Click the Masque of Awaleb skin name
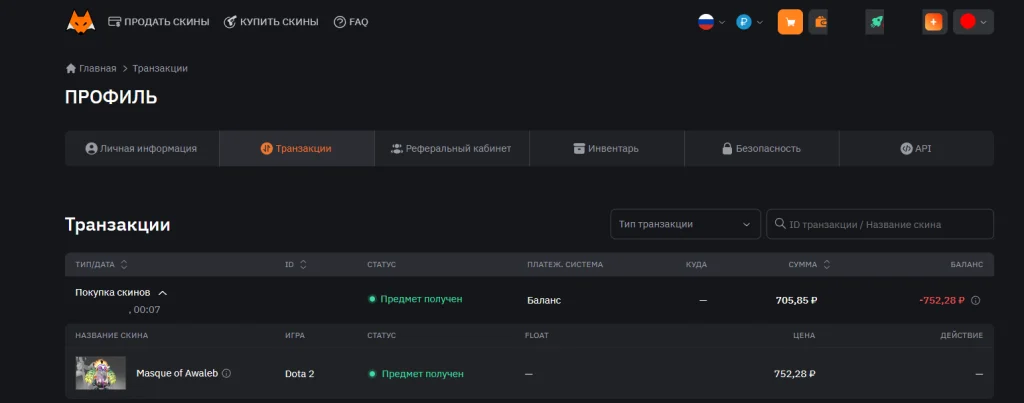 click(177, 374)
